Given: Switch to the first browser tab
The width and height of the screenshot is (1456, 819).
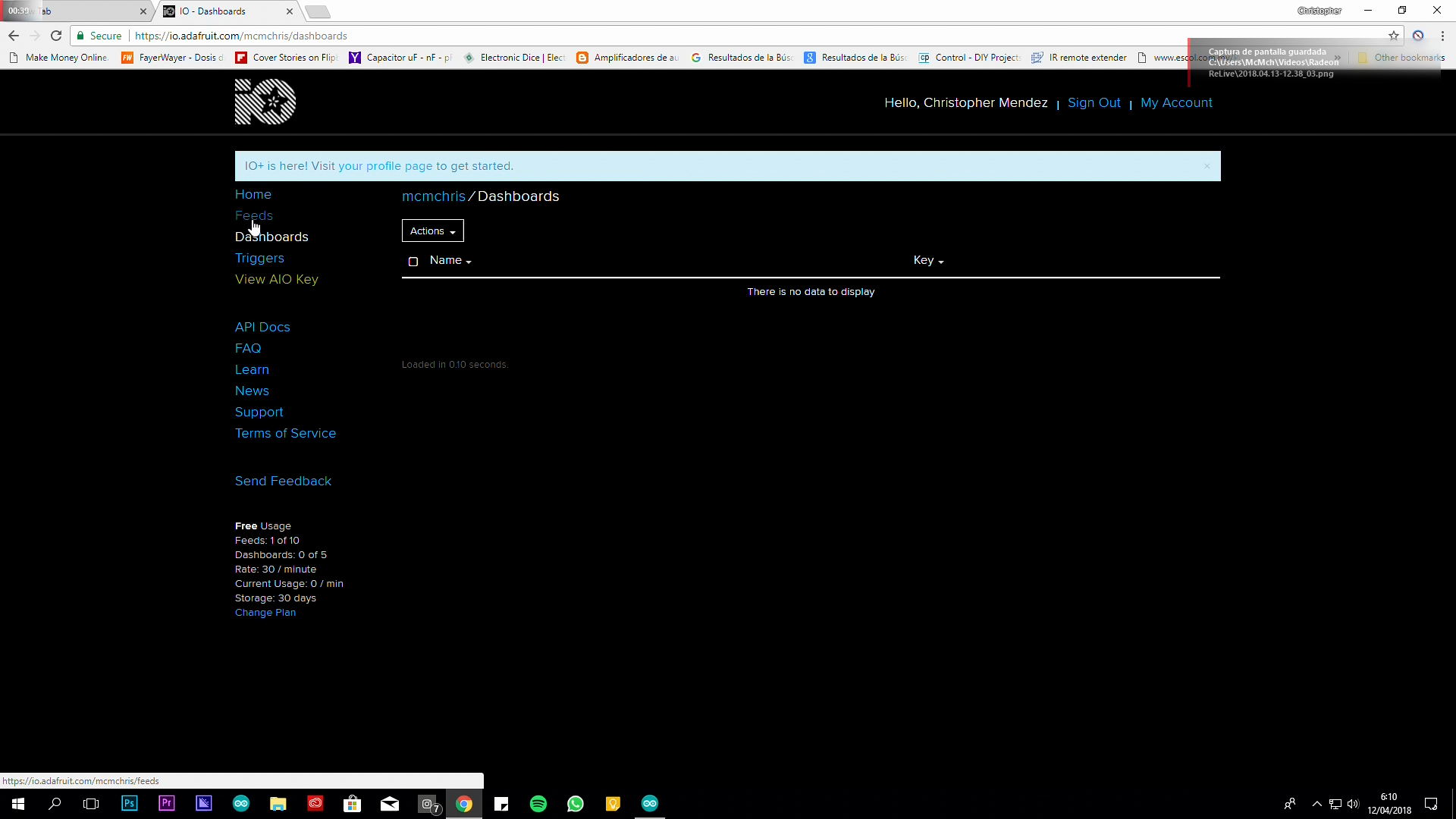Looking at the screenshot, I should 76,11.
